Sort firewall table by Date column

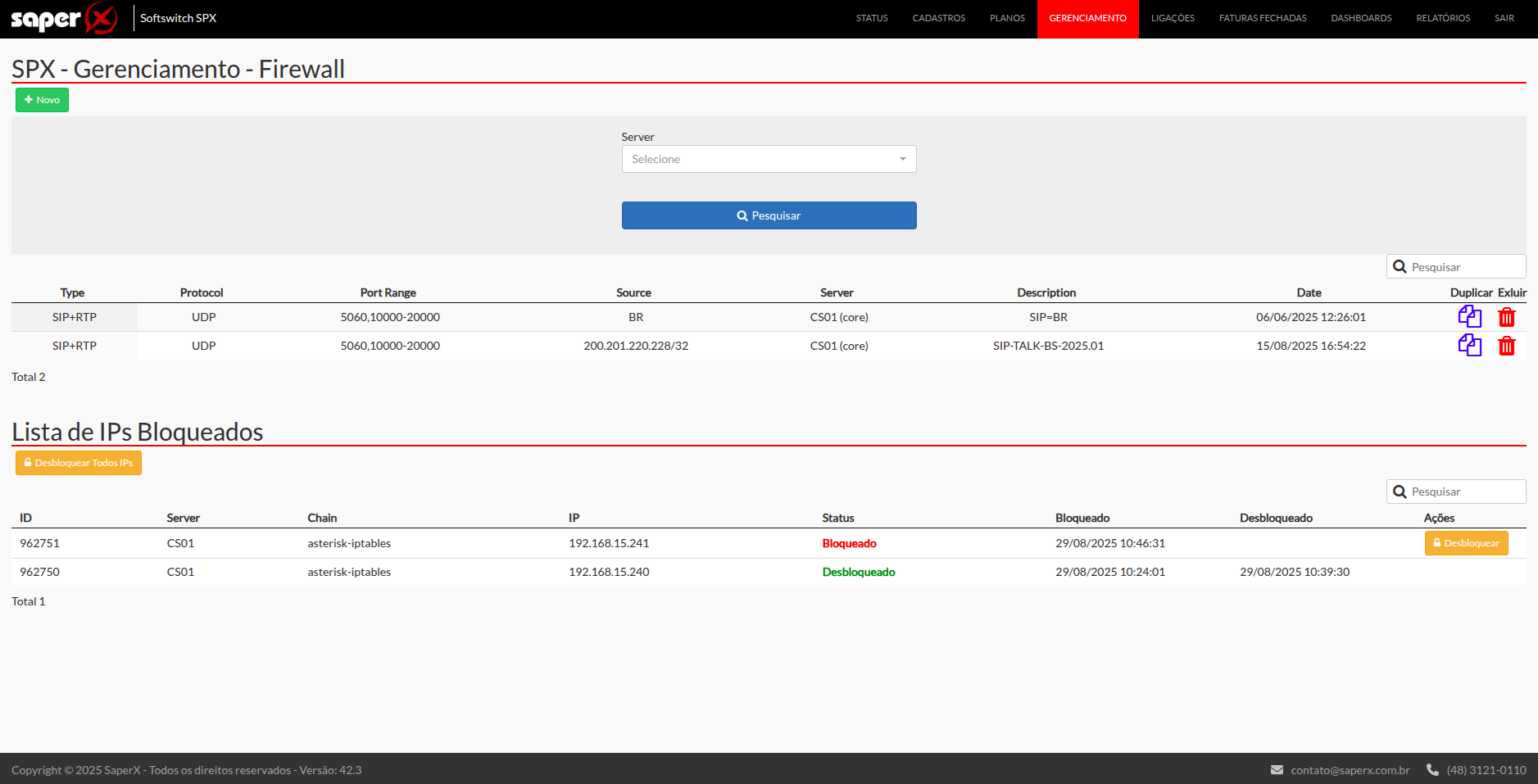coord(1309,292)
